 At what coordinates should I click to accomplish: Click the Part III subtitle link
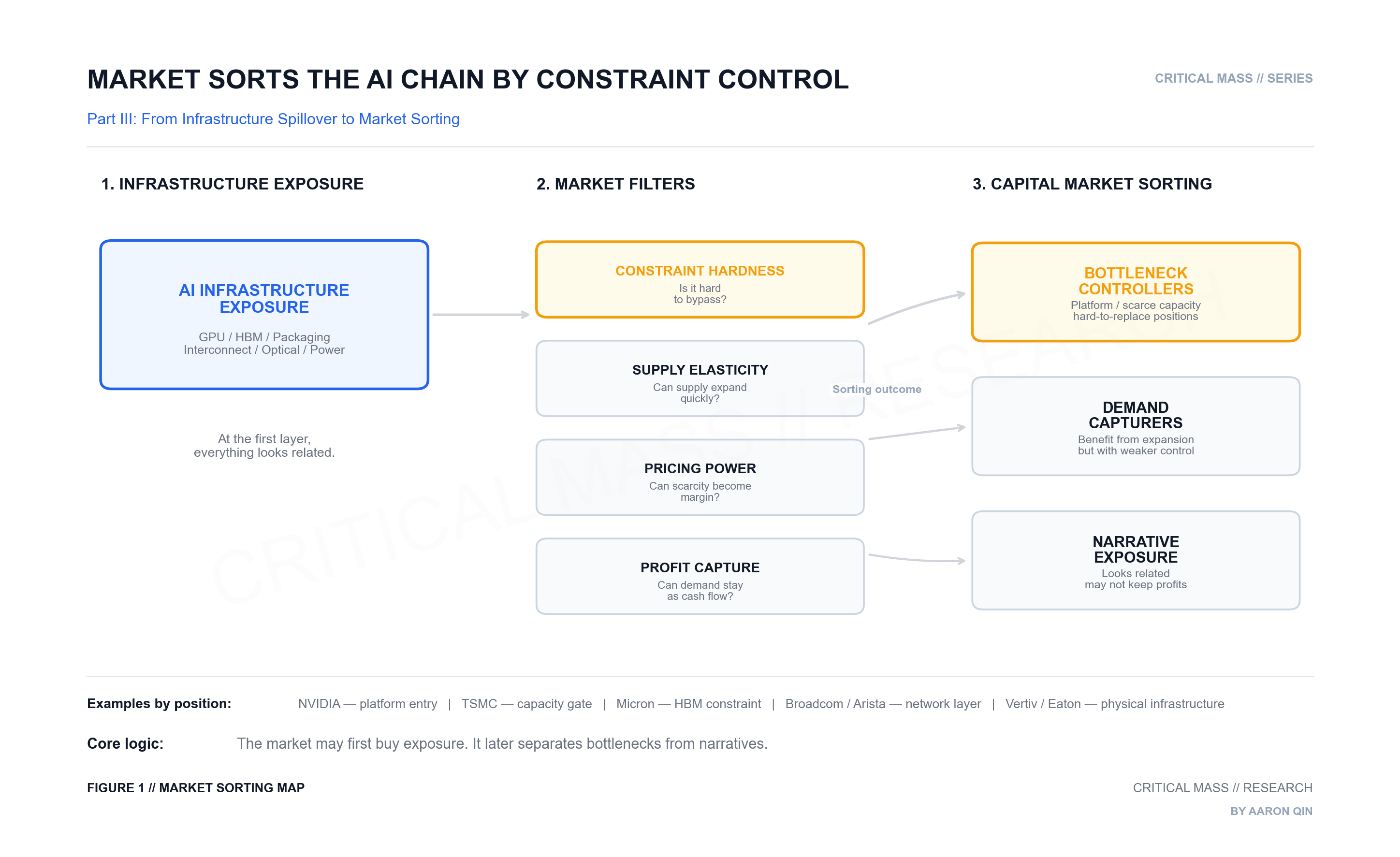[273, 119]
